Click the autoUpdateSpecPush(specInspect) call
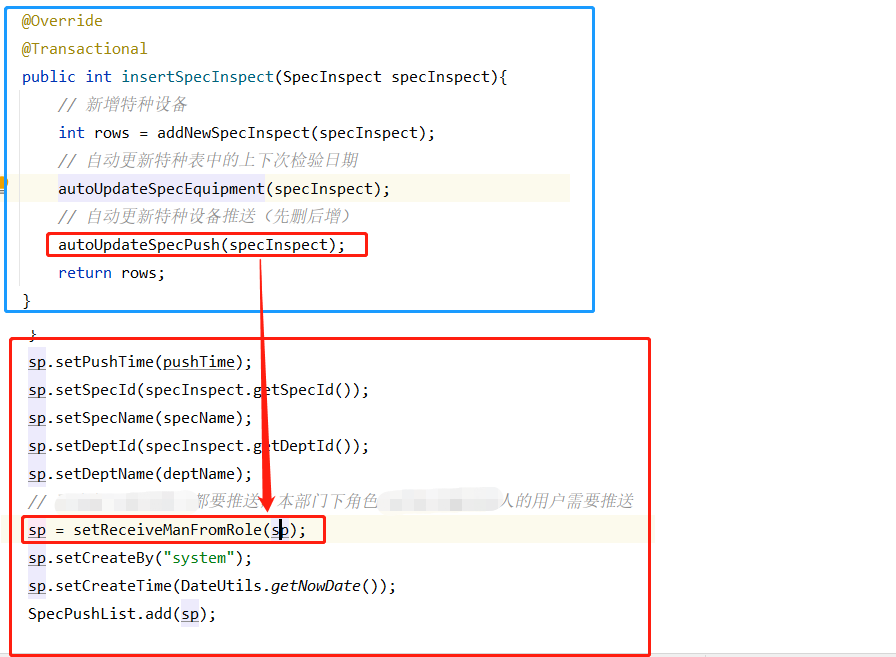Image resolution: width=896 pixels, height=657 pixels. [x=202, y=245]
